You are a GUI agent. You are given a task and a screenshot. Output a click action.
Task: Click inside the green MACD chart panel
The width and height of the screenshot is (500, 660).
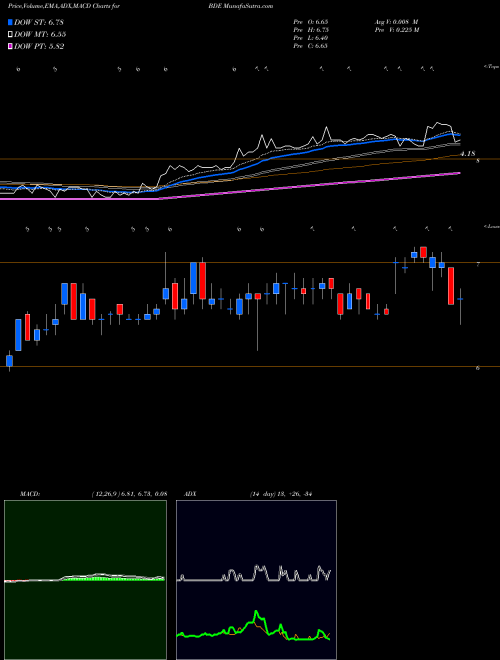pos(85,580)
